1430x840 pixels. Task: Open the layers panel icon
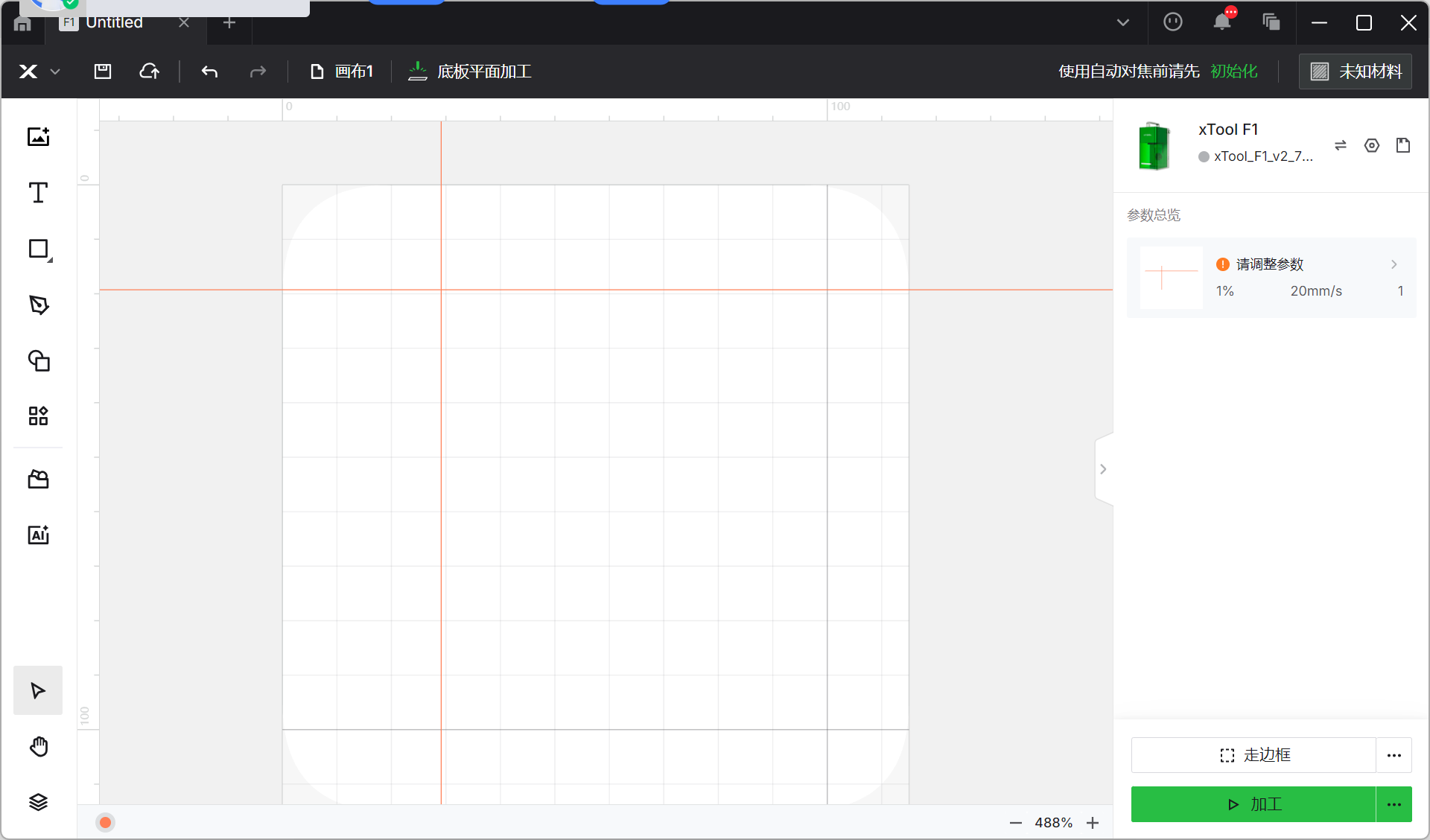38,802
